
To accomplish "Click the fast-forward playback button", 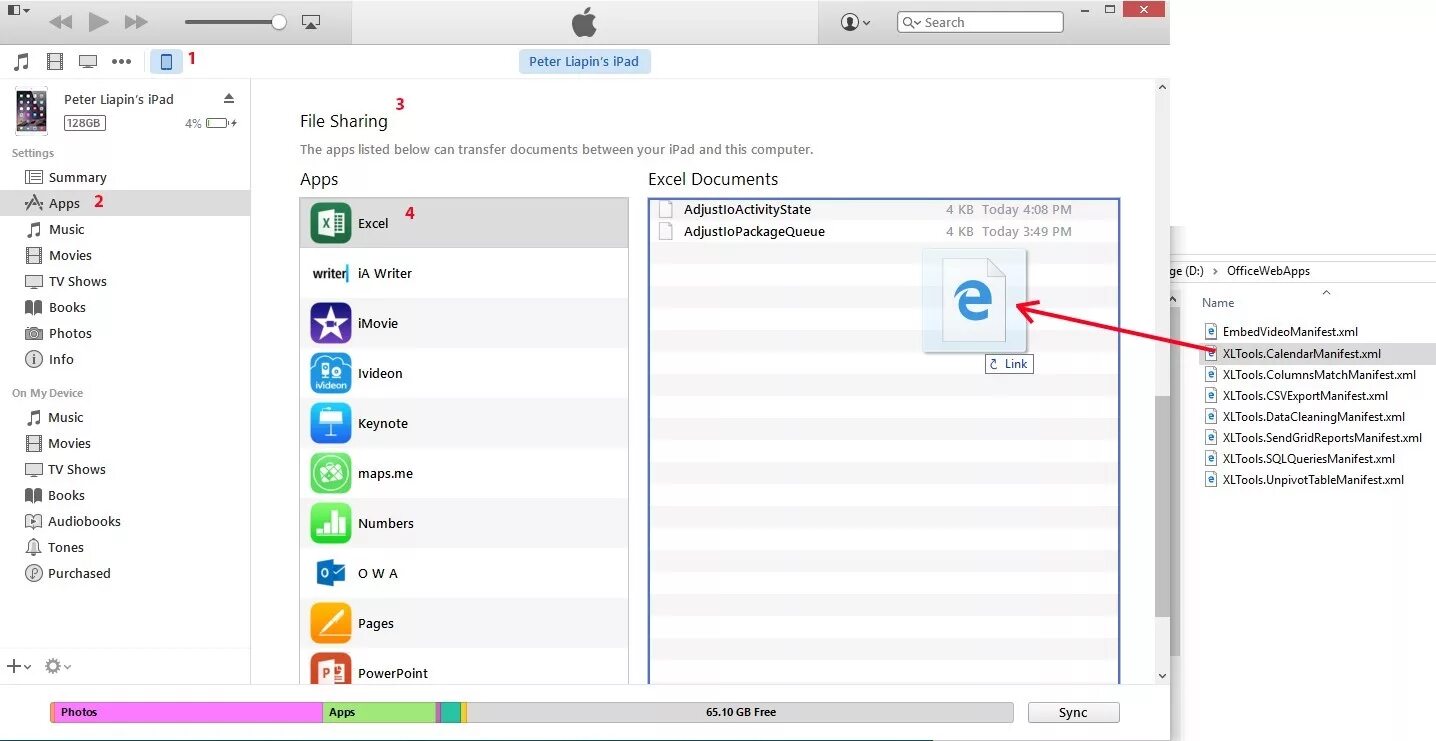I will (x=136, y=22).
